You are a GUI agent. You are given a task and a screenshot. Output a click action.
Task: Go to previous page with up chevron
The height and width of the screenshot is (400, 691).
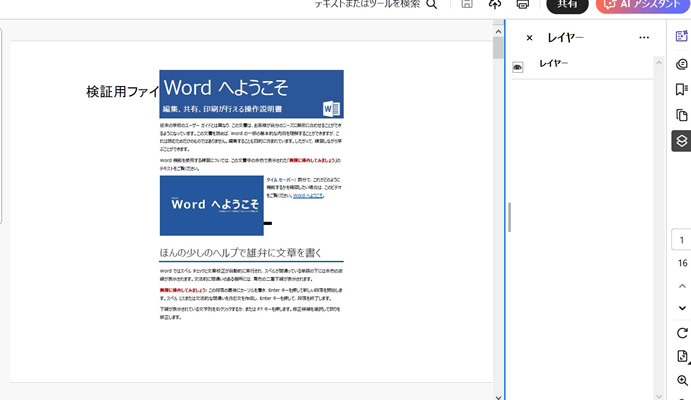[682, 286]
